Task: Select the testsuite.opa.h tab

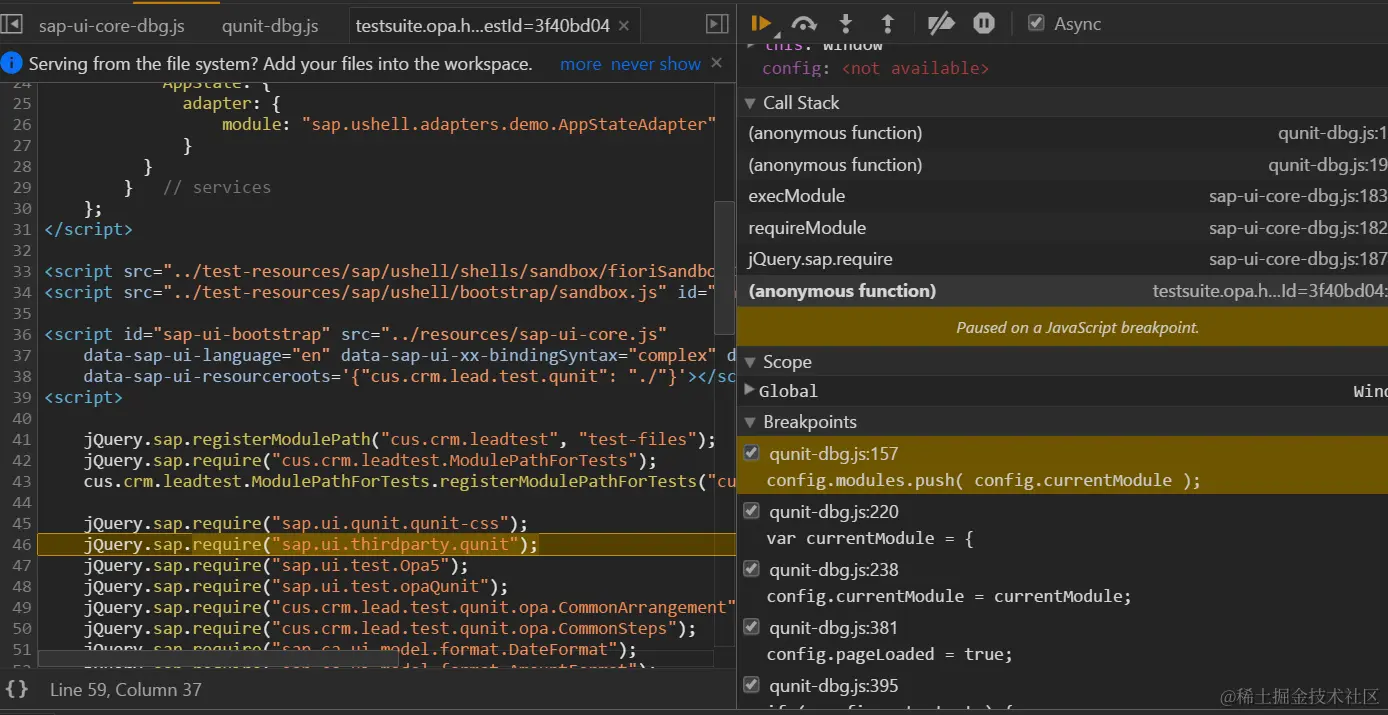Action: tap(482, 26)
